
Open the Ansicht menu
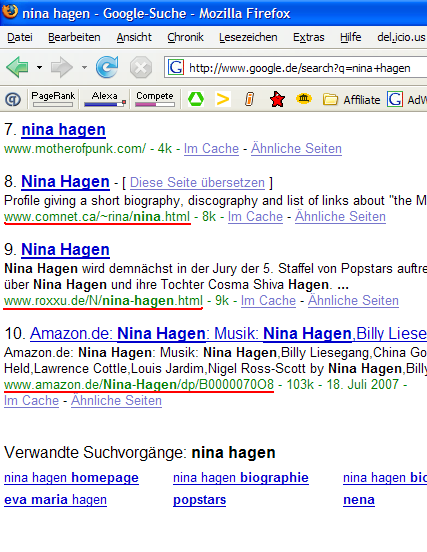(x=134, y=37)
